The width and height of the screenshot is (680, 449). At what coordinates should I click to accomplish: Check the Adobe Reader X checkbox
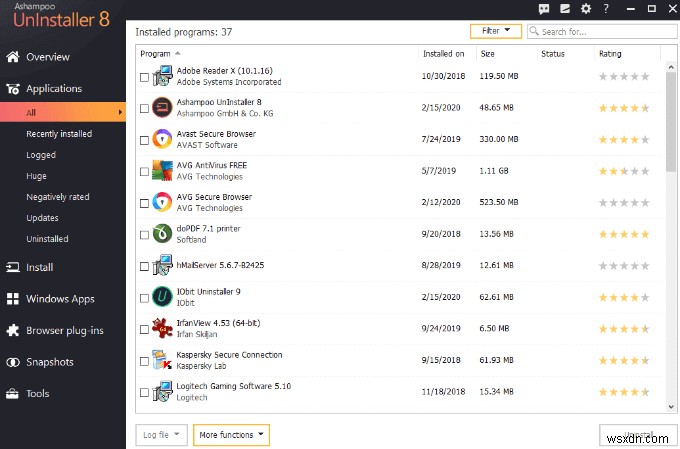(145, 77)
